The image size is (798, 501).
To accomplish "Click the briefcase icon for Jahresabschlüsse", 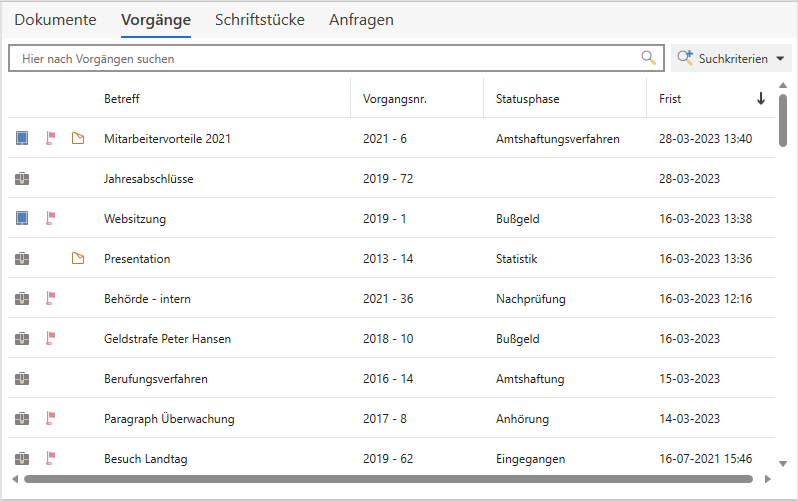I will [x=22, y=178].
